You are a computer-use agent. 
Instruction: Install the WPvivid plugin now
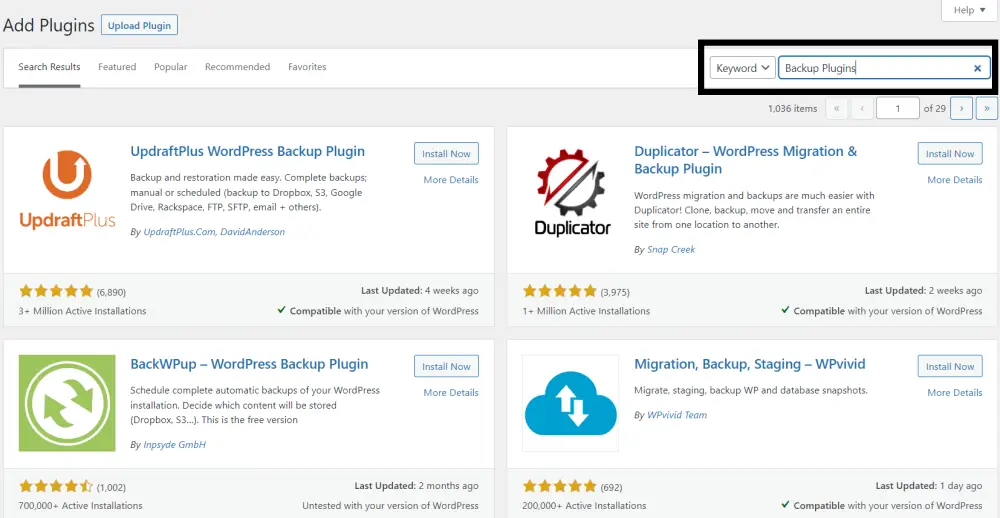coord(950,367)
